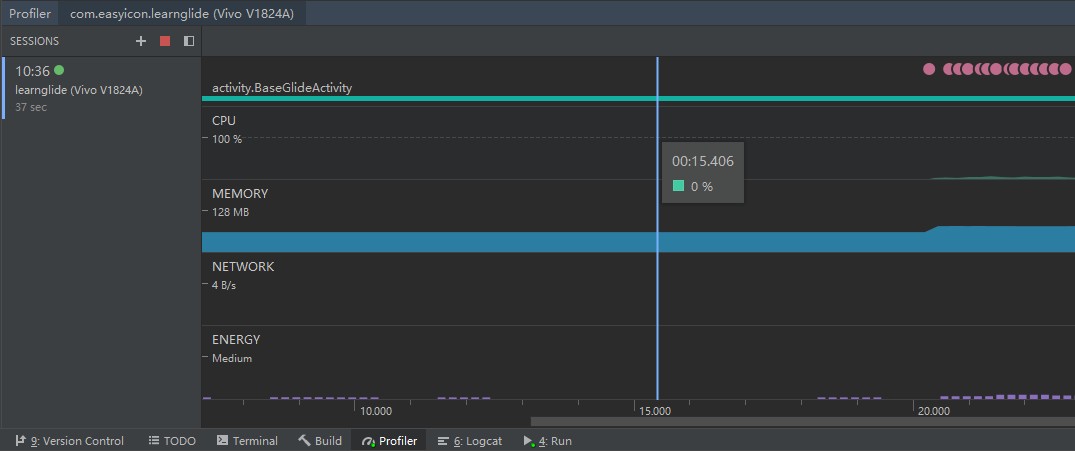Click the 4 B/s network axis label

pyautogui.click(x=224, y=285)
